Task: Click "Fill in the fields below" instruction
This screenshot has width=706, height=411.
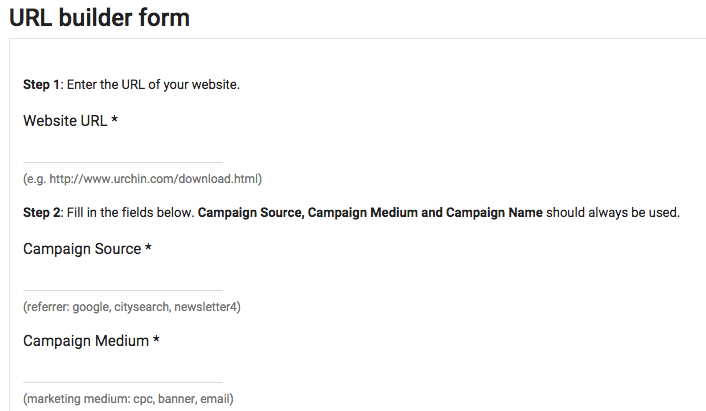Action: (130, 213)
